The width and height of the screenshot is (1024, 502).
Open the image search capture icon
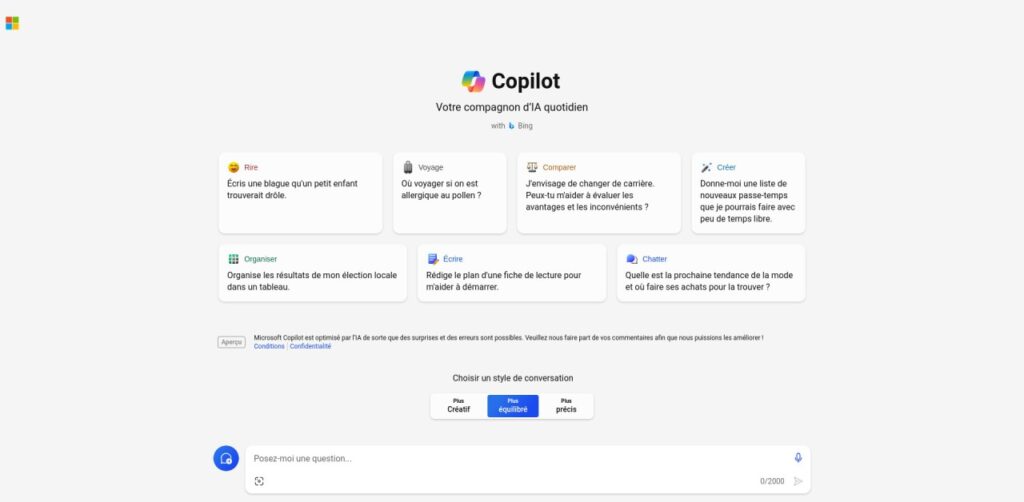(x=259, y=481)
